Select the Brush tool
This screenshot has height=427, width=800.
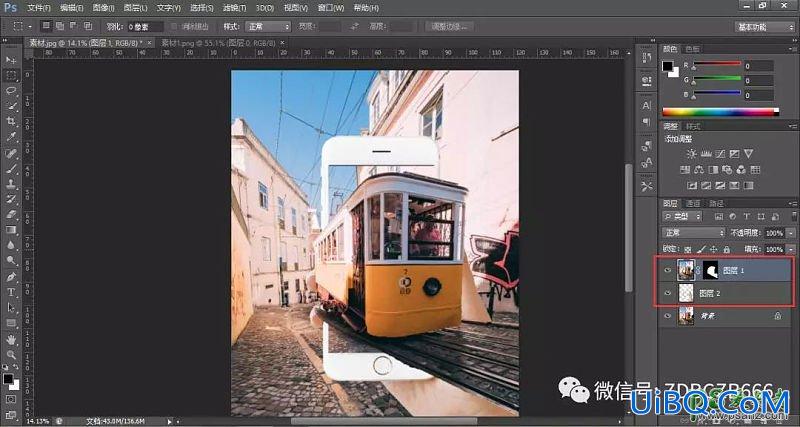11,168
